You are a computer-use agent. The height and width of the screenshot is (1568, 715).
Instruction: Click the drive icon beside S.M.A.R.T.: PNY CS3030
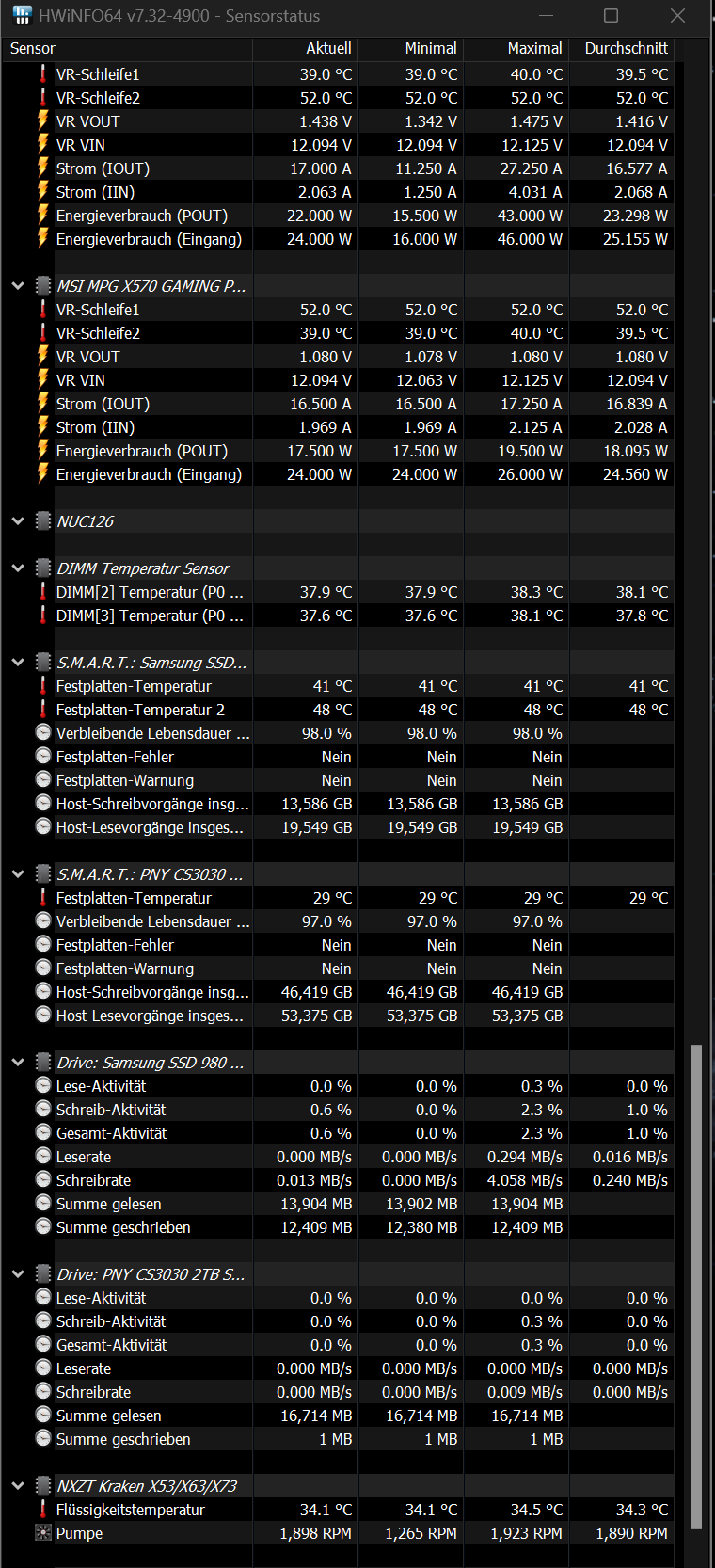pos(43,873)
